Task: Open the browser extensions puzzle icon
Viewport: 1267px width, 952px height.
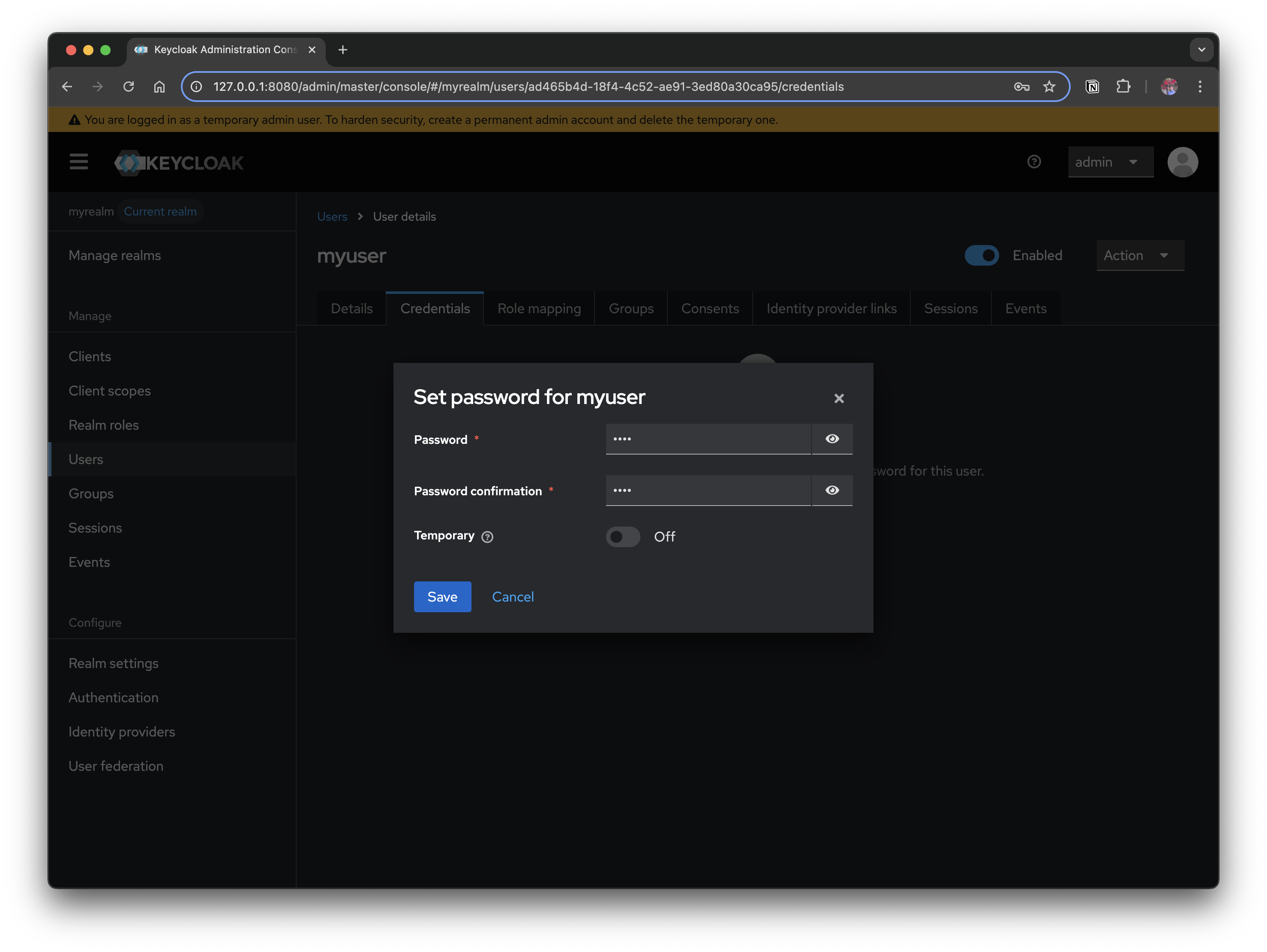Action: point(1123,87)
